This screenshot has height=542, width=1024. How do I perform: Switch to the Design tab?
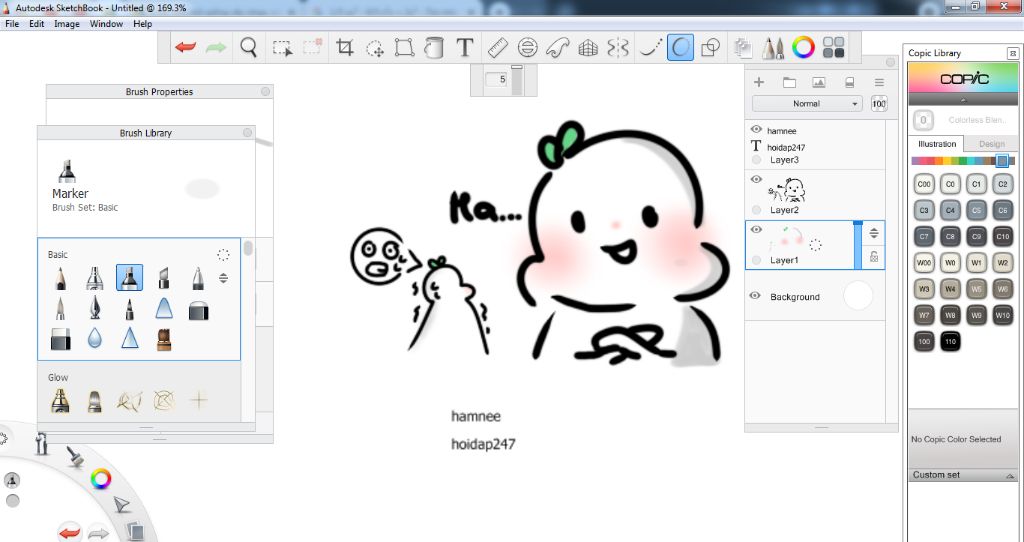click(x=991, y=144)
